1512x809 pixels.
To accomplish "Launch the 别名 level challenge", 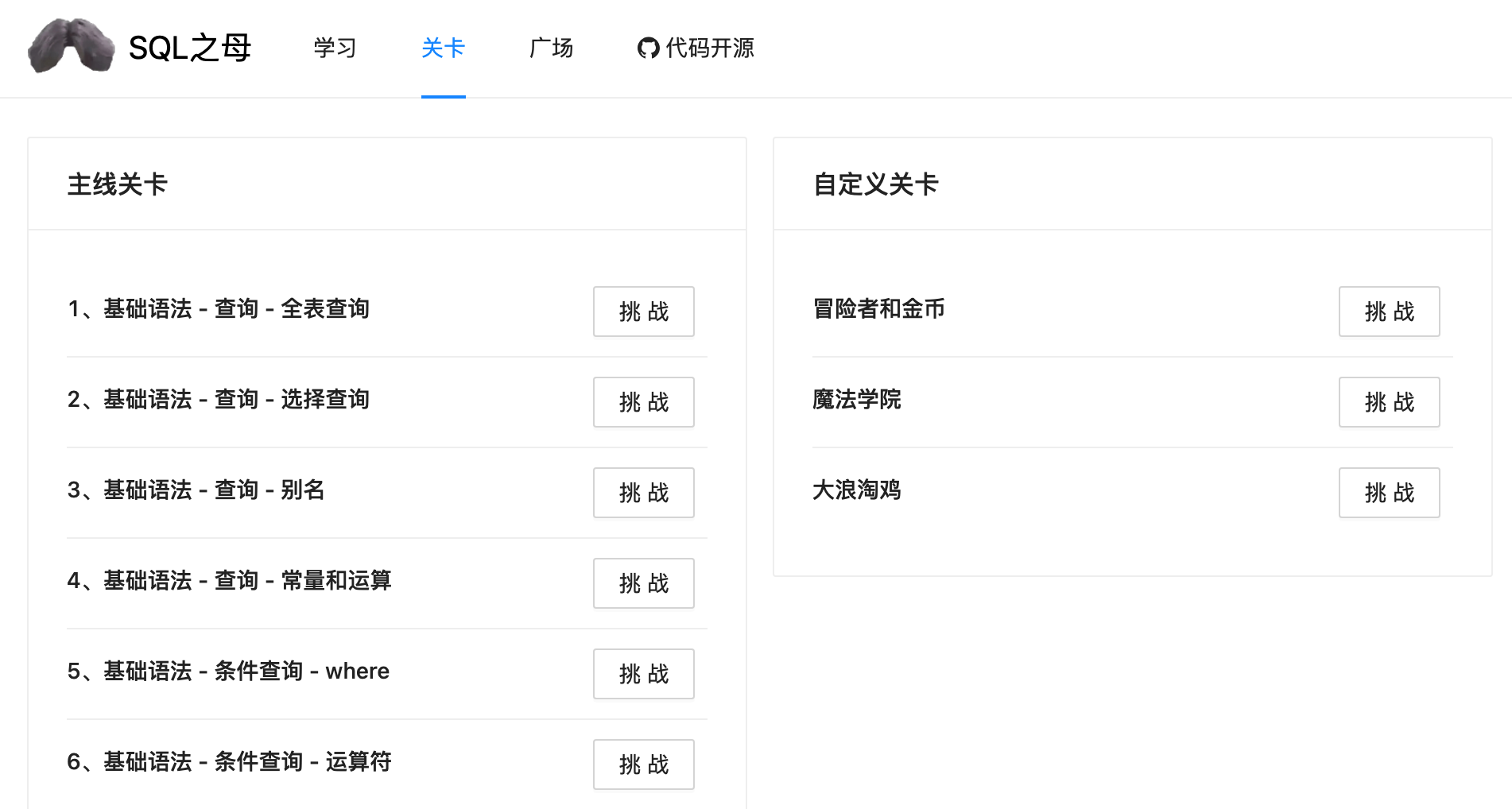I will [x=643, y=493].
